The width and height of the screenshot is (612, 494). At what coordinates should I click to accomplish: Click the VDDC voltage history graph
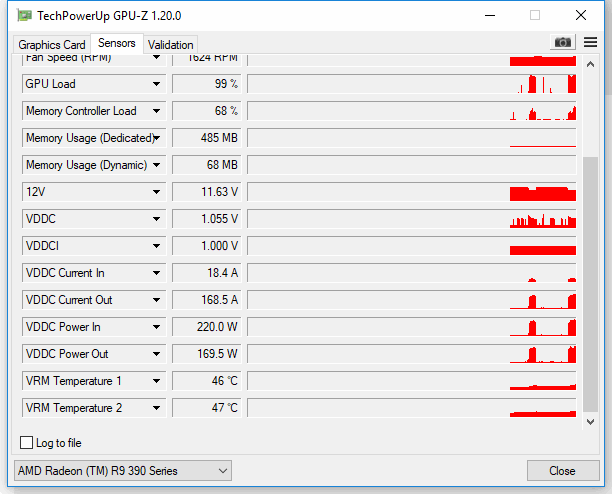(x=412, y=219)
